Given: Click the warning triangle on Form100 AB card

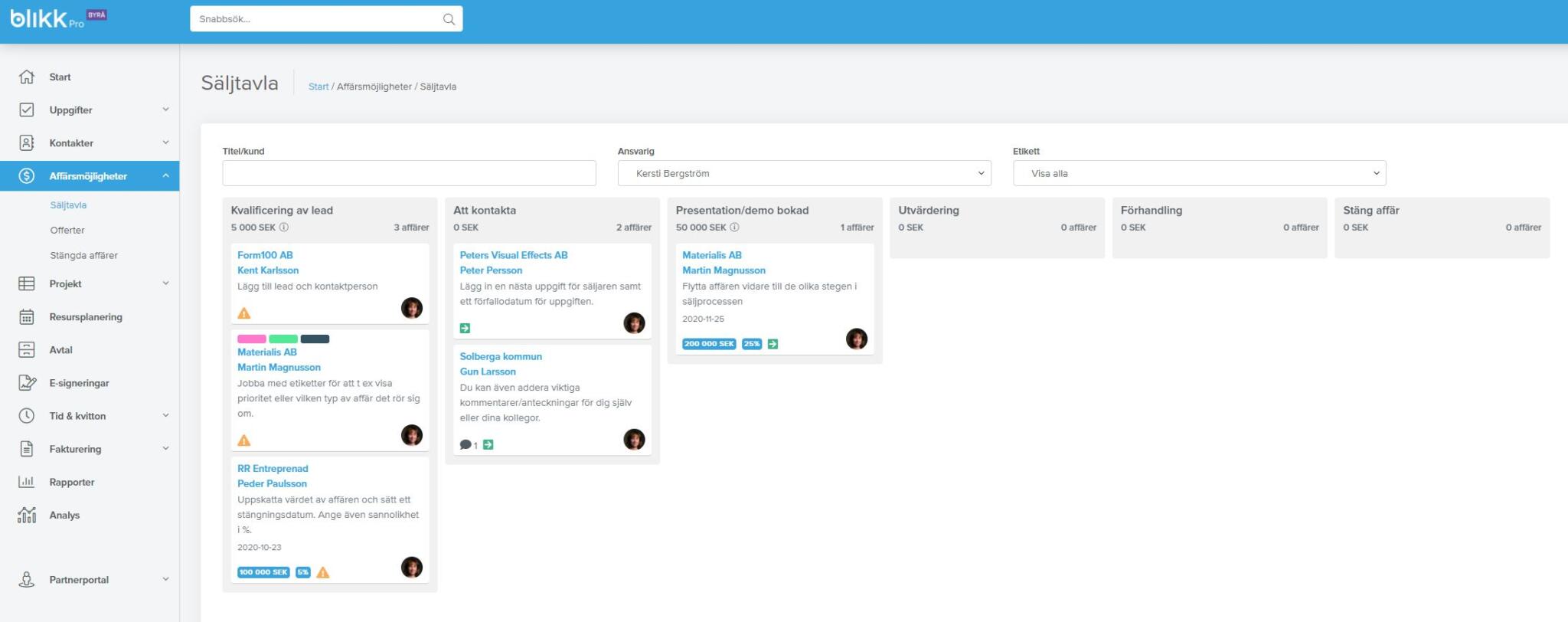Looking at the screenshot, I should (x=244, y=313).
